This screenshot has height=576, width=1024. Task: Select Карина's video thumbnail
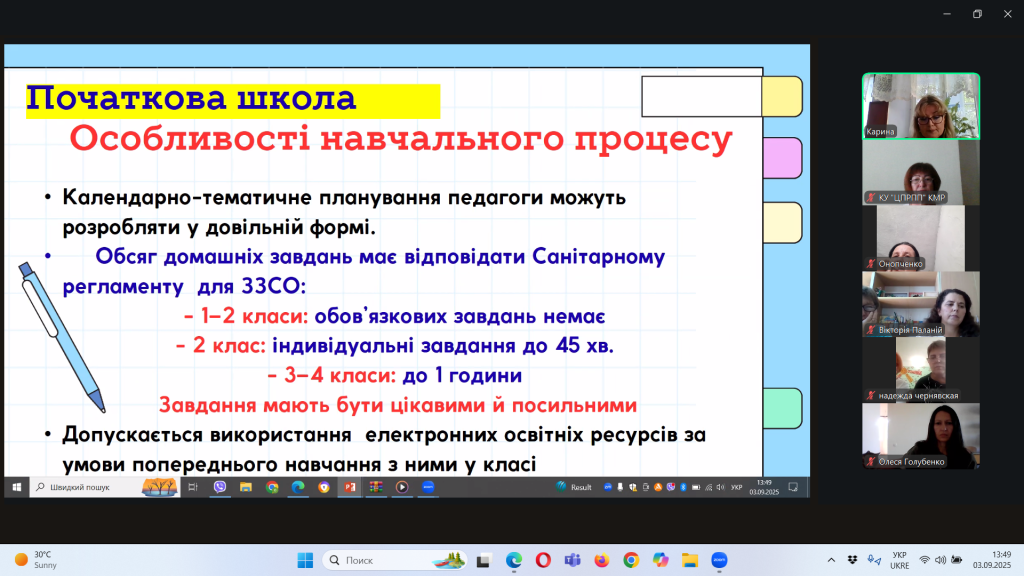pos(921,106)
